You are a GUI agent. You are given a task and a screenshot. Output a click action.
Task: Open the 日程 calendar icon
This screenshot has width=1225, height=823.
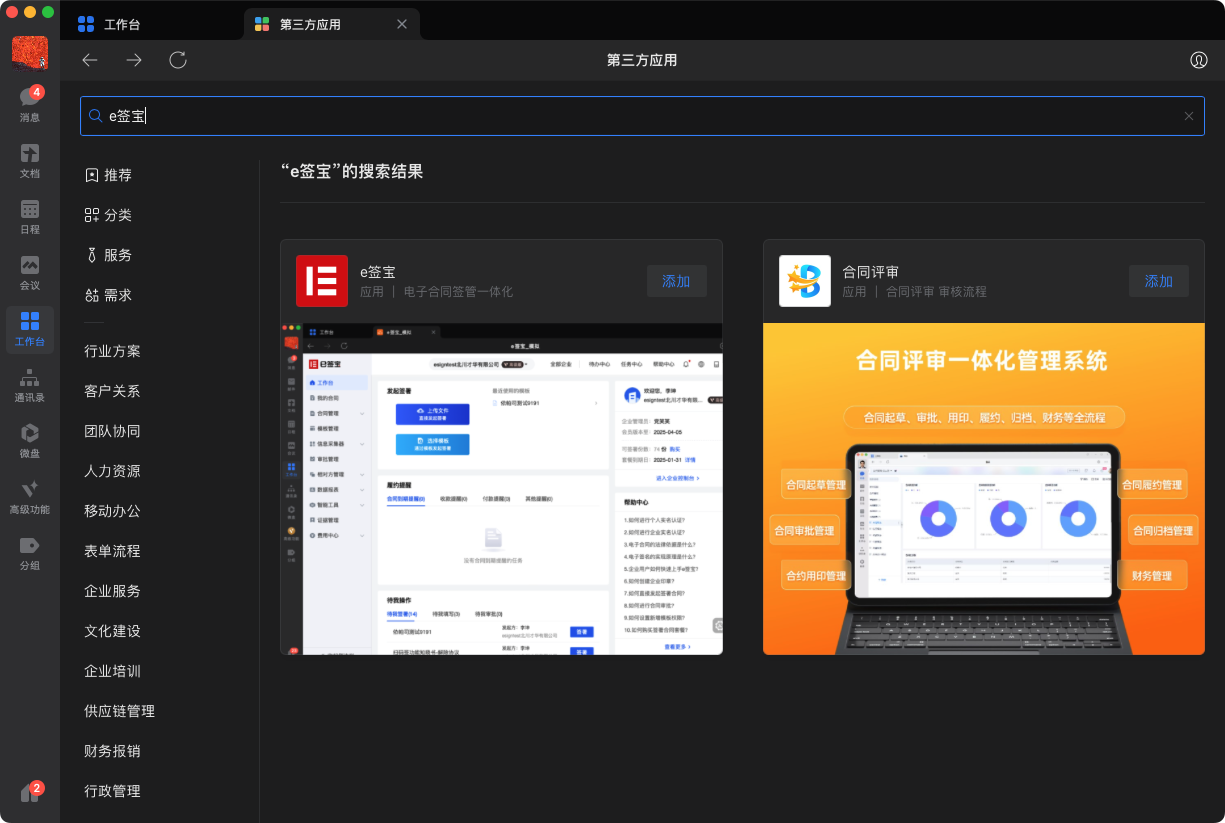(30, 216)
